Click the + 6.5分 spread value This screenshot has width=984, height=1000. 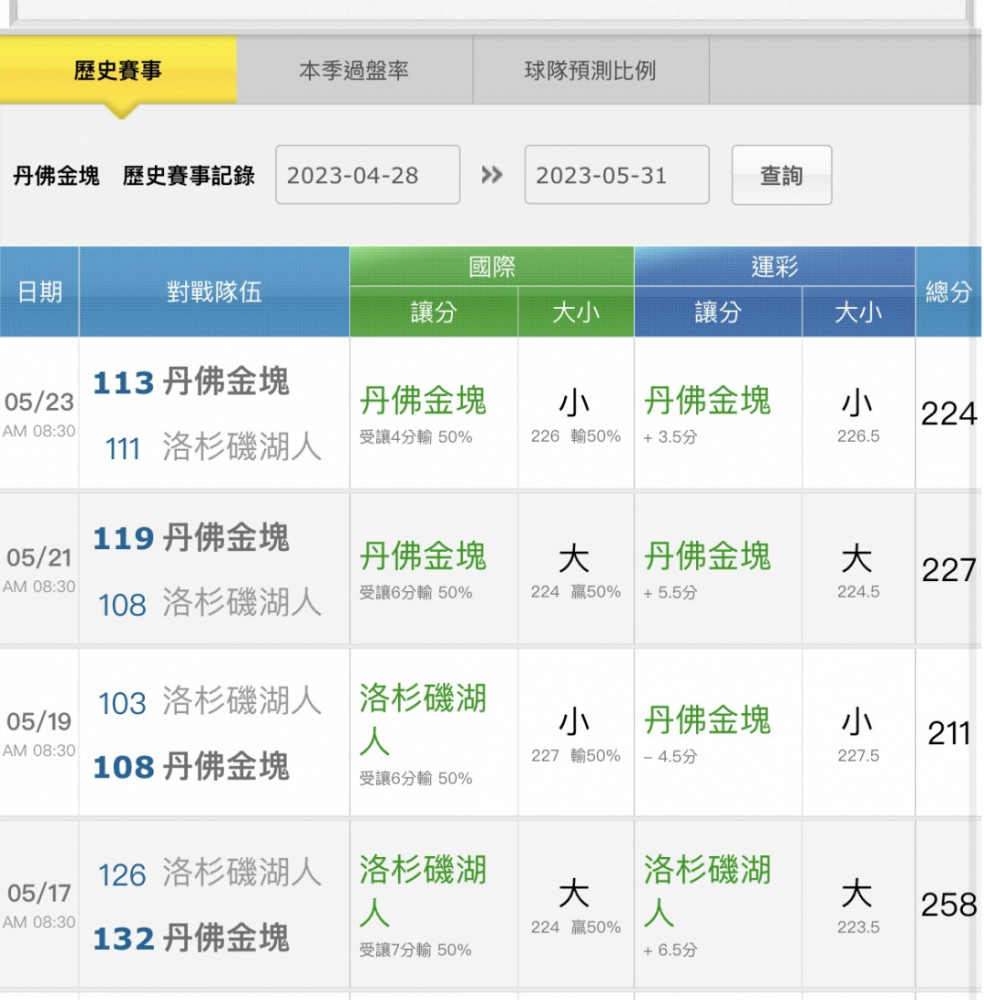tap(670, 950)
